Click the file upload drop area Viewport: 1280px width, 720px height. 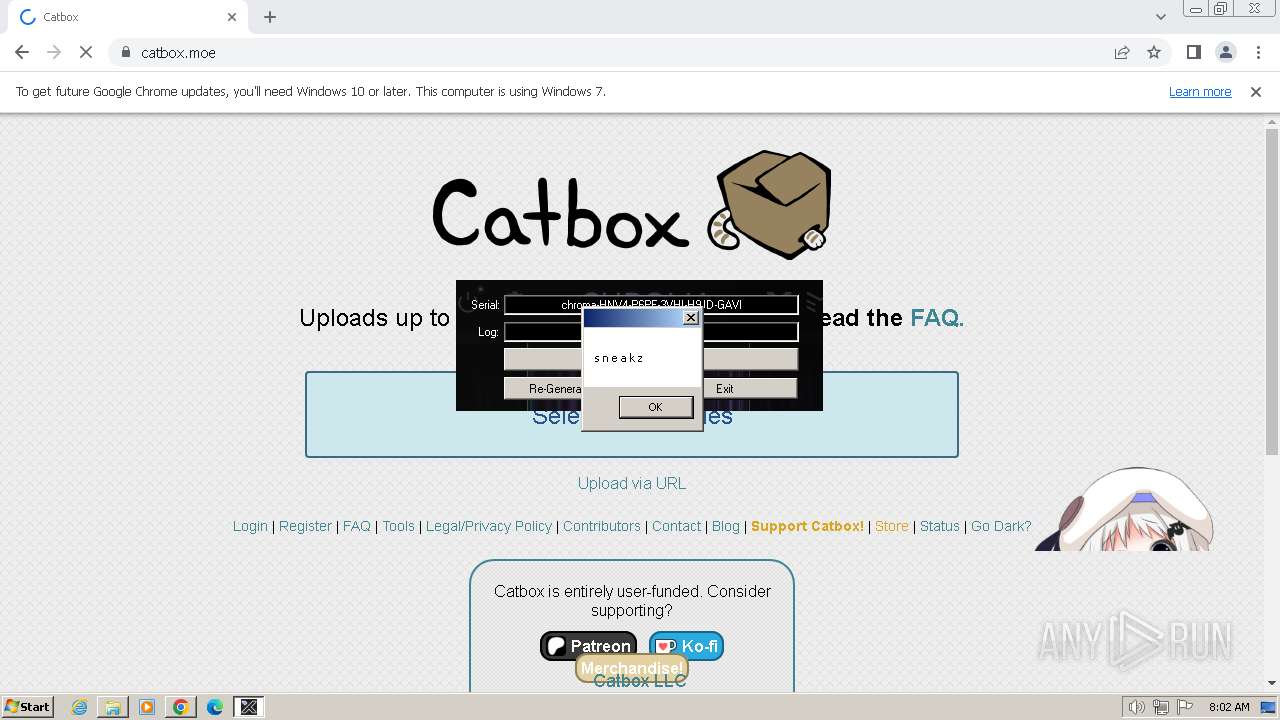point(632,414)
